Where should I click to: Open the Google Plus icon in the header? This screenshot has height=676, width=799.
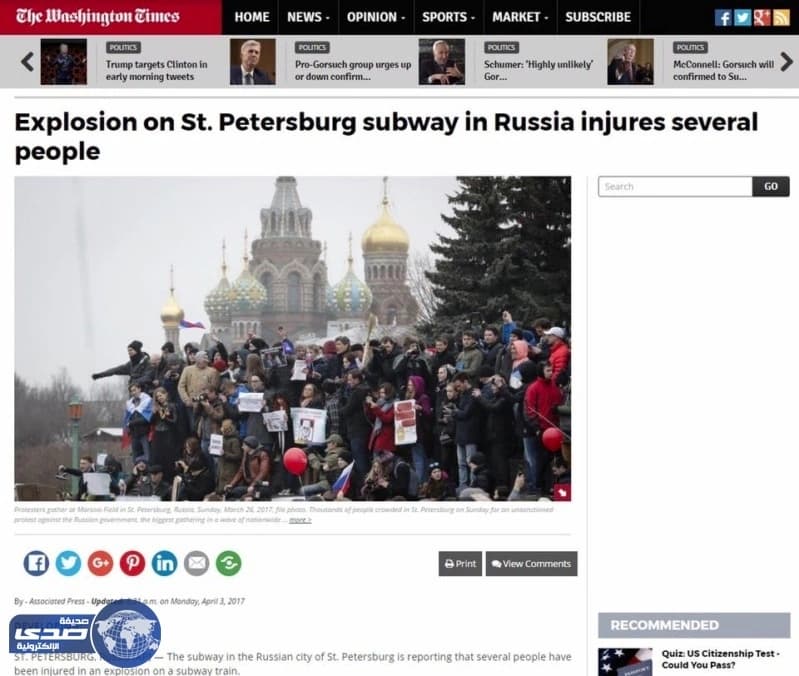(762, 17)
